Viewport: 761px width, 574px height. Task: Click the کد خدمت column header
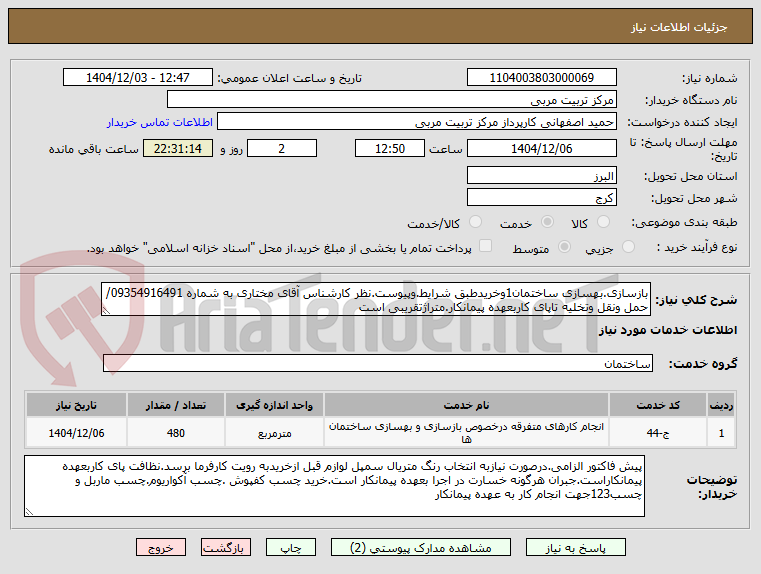coord(658,405)
